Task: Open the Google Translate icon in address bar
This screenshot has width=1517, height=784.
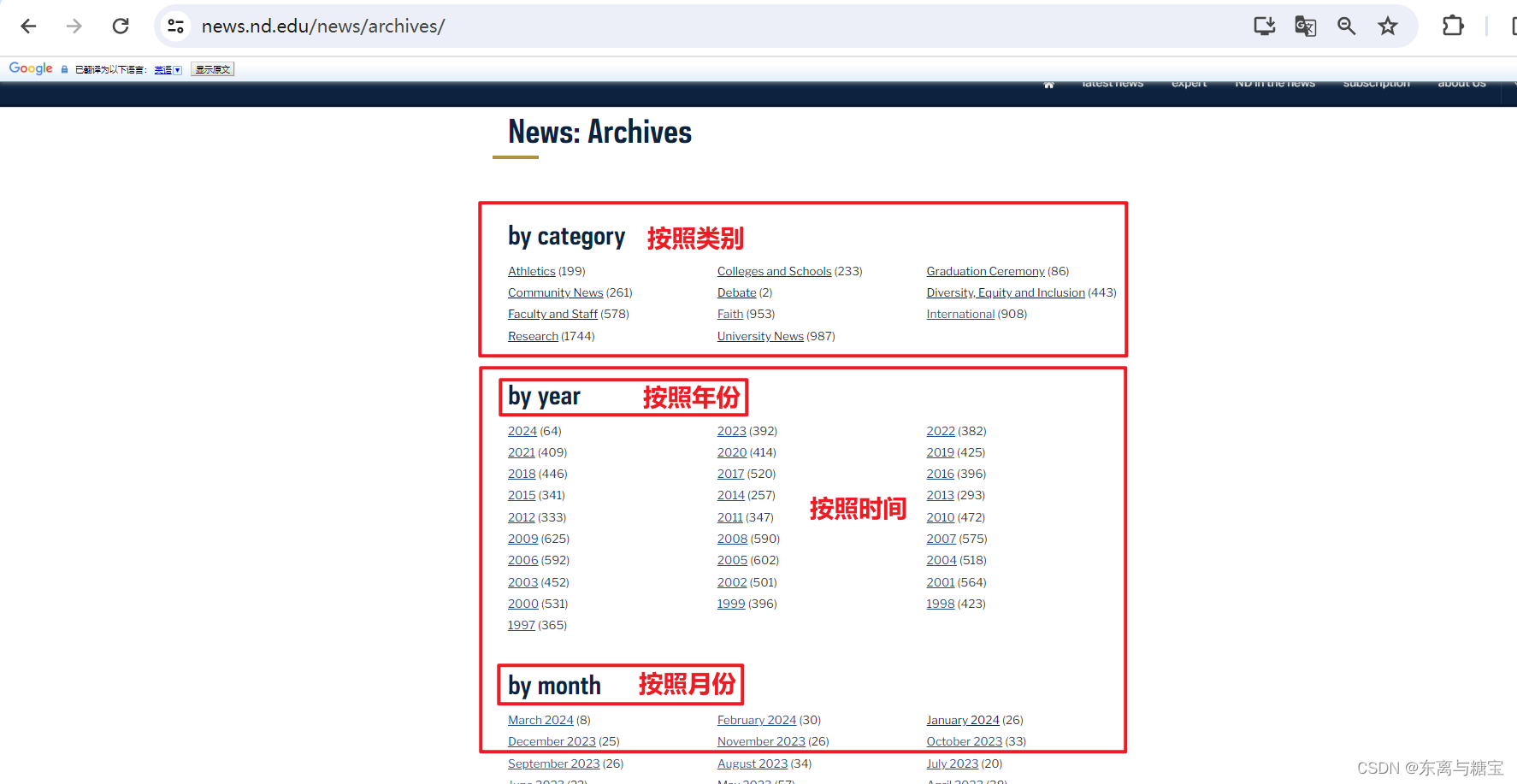Action: (1306, 27)
